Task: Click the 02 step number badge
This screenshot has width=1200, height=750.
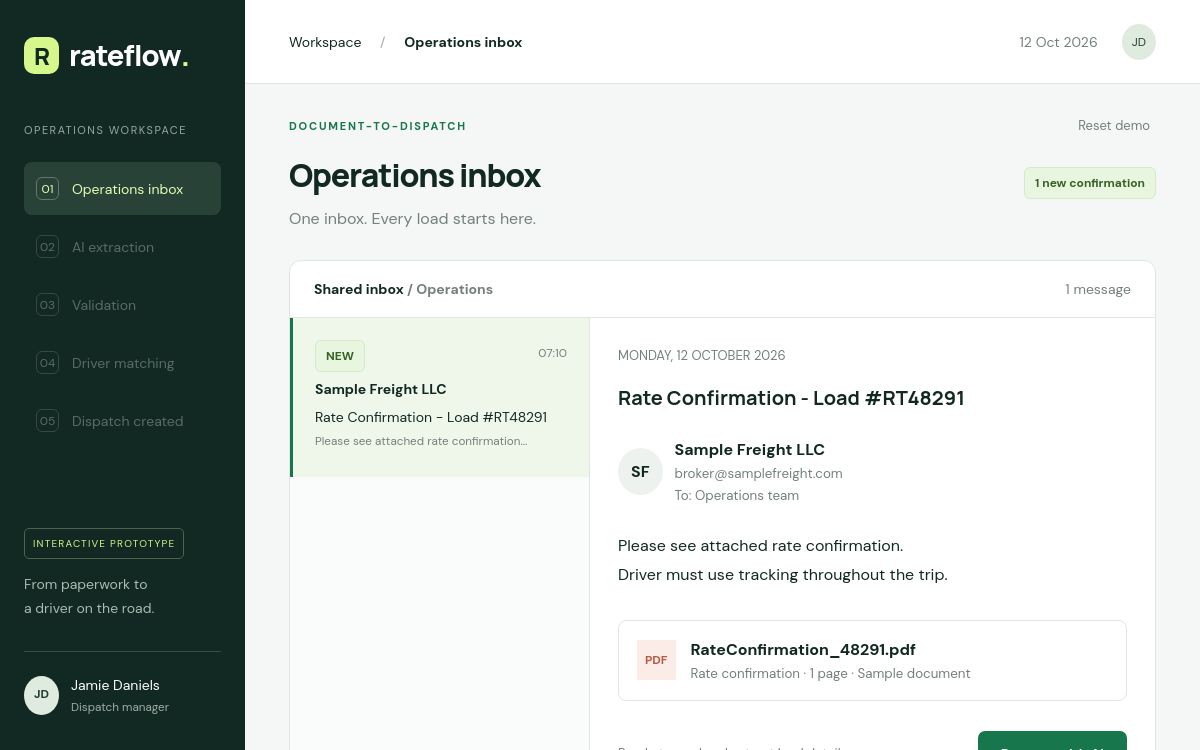Action: [x=47, y=247]
